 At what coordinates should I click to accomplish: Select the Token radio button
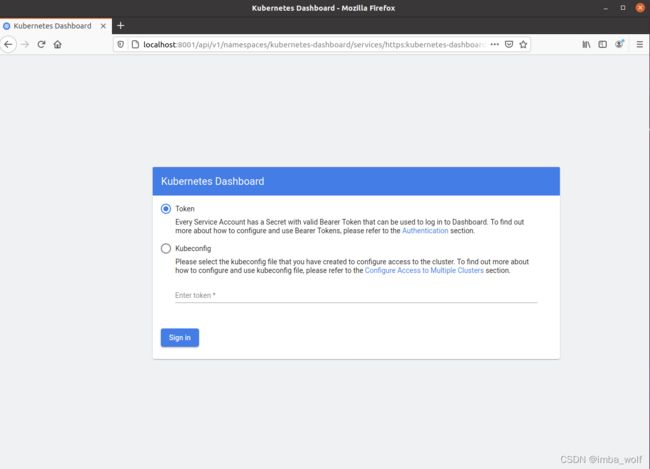click(166, 209)
